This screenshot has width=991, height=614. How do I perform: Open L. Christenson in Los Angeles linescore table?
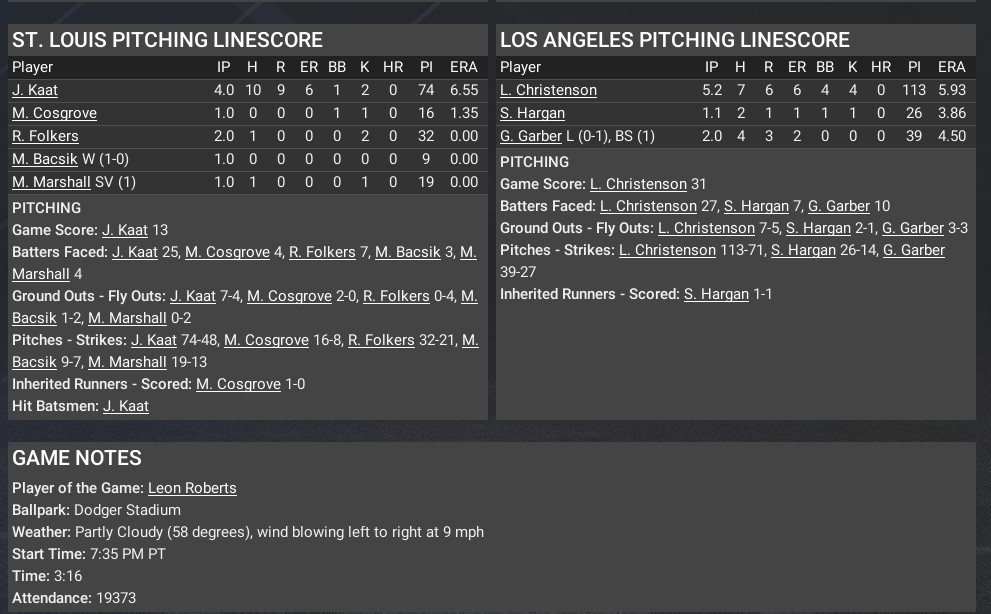click(x=548, y=90)
